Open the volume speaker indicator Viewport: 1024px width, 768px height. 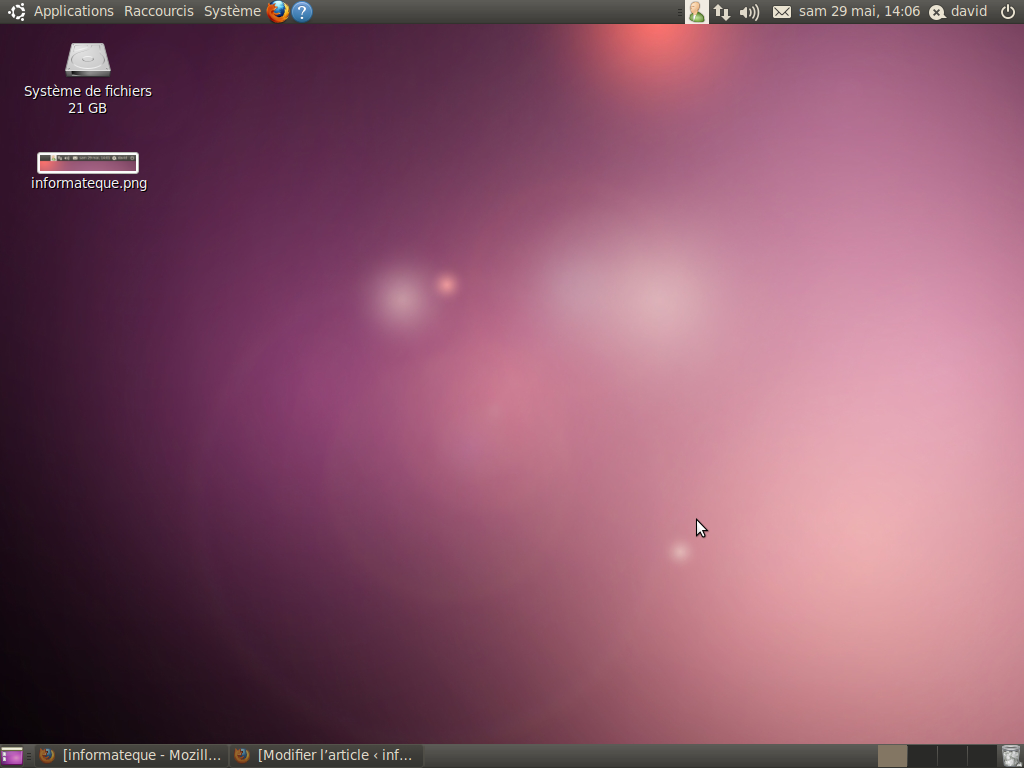[749, 12]
